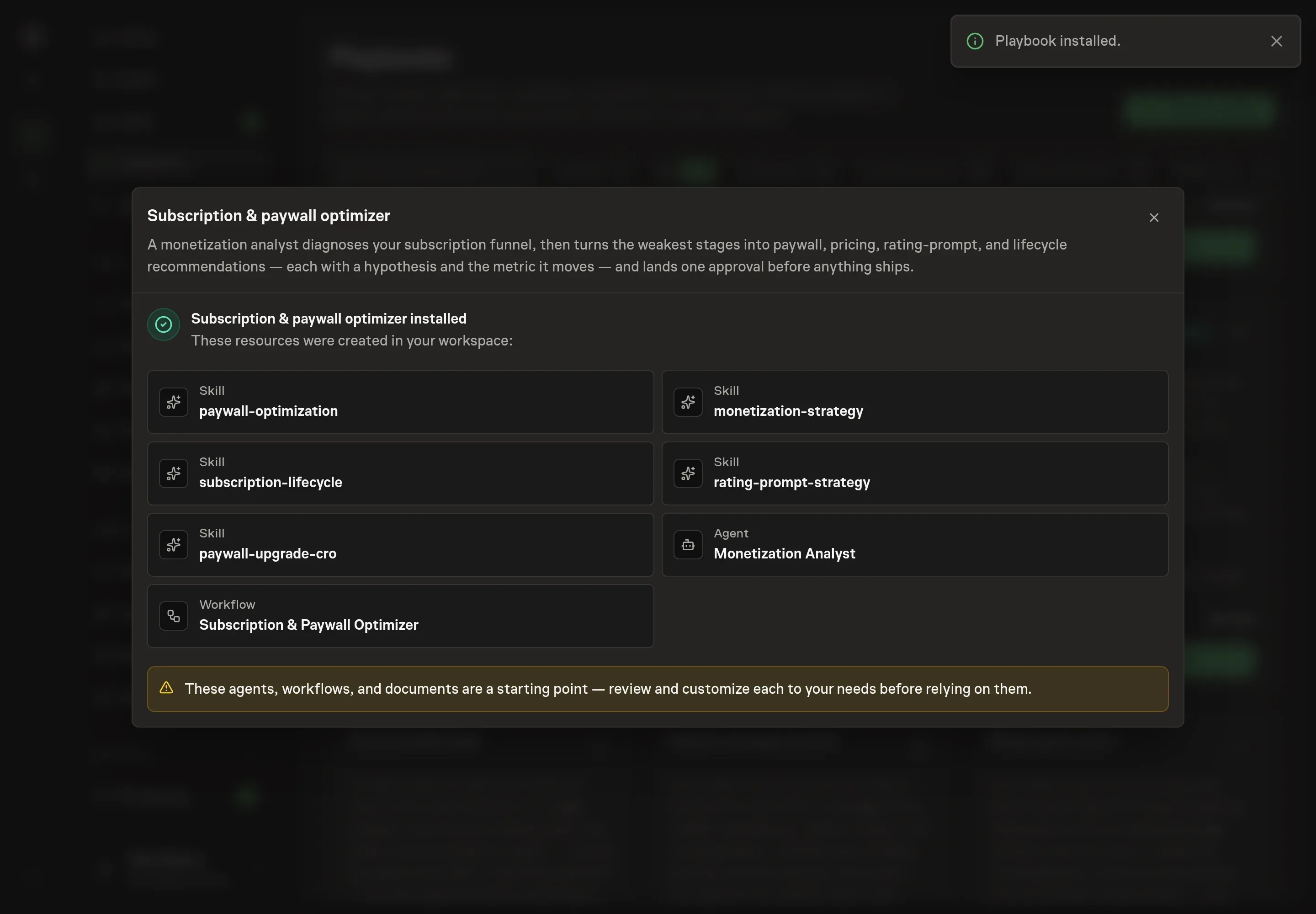Open the monetization-strategy skill card
The width and height of the screenshot is (1316, 914).
coord(914,402)
